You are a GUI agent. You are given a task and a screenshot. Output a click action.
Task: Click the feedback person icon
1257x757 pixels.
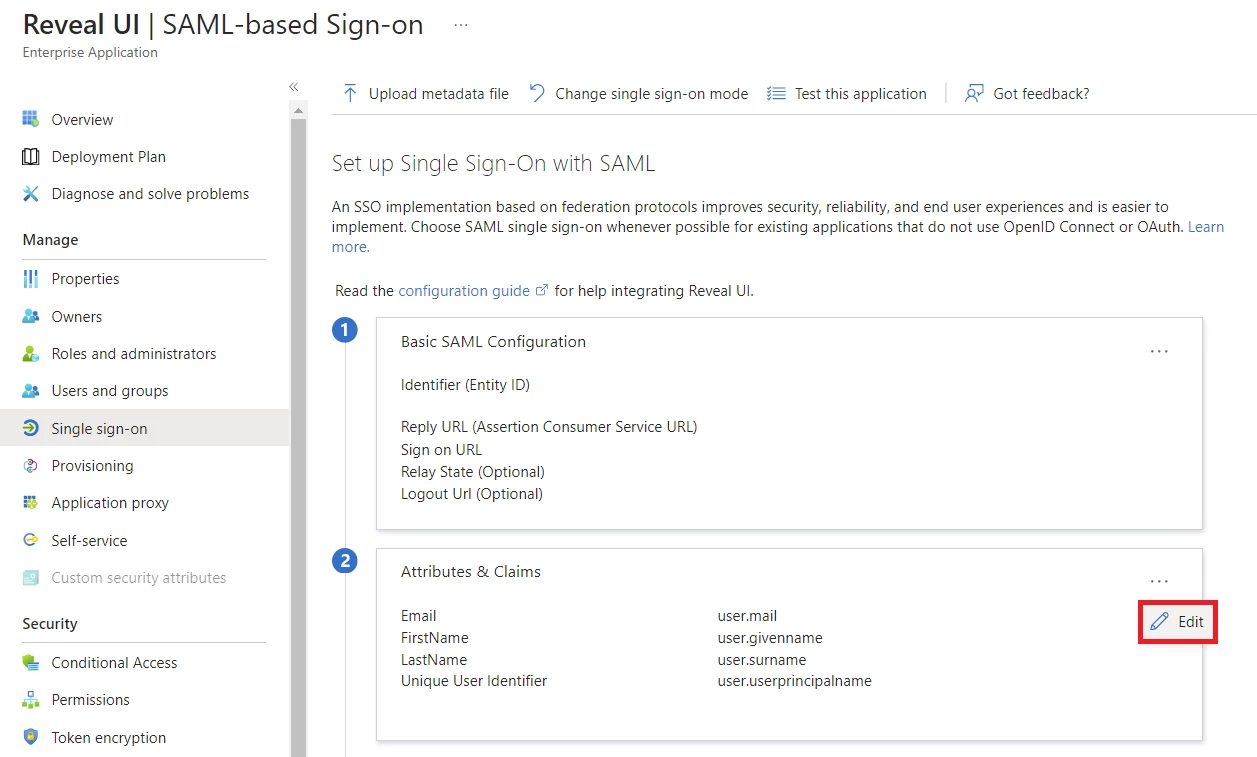click(974, 93)
